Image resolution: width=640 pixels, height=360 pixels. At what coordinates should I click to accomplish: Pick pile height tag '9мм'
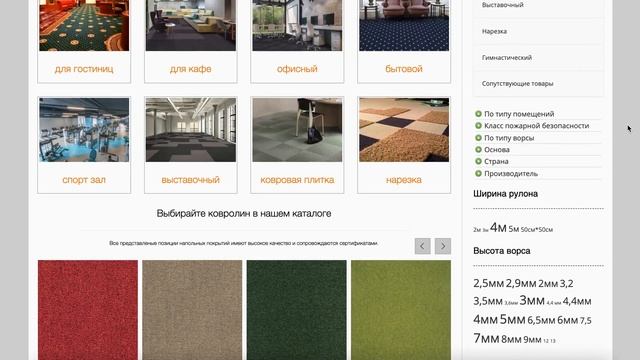pyautogui.click(x=532, y=339)
